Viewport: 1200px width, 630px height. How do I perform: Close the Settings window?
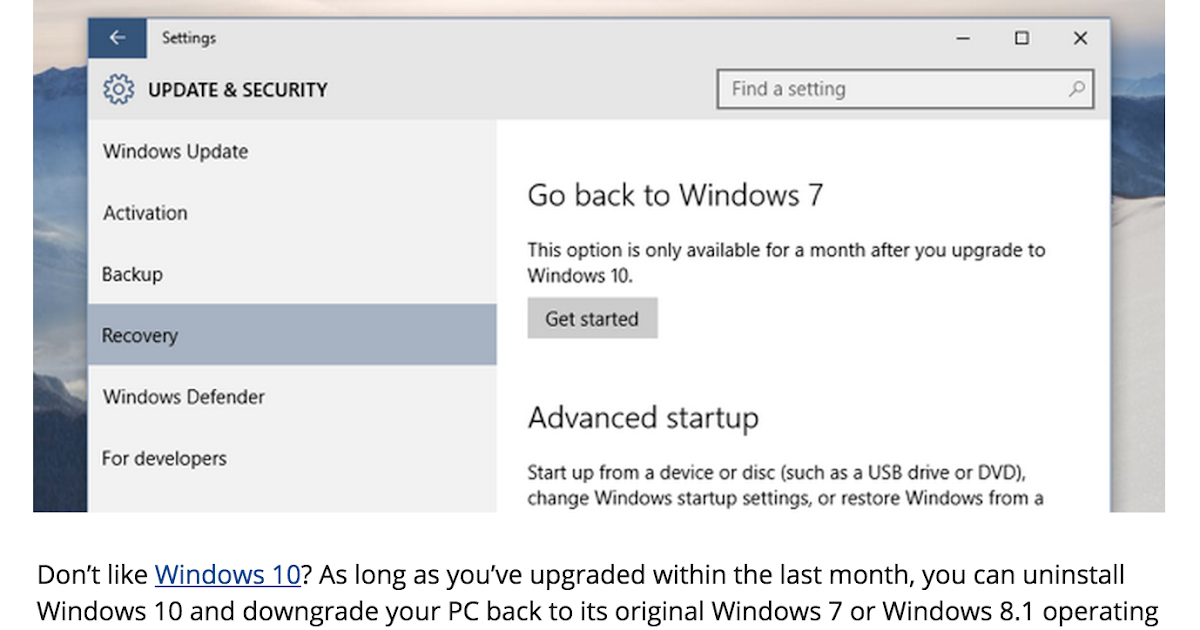pyautogui.click(x=1080, y=39)
